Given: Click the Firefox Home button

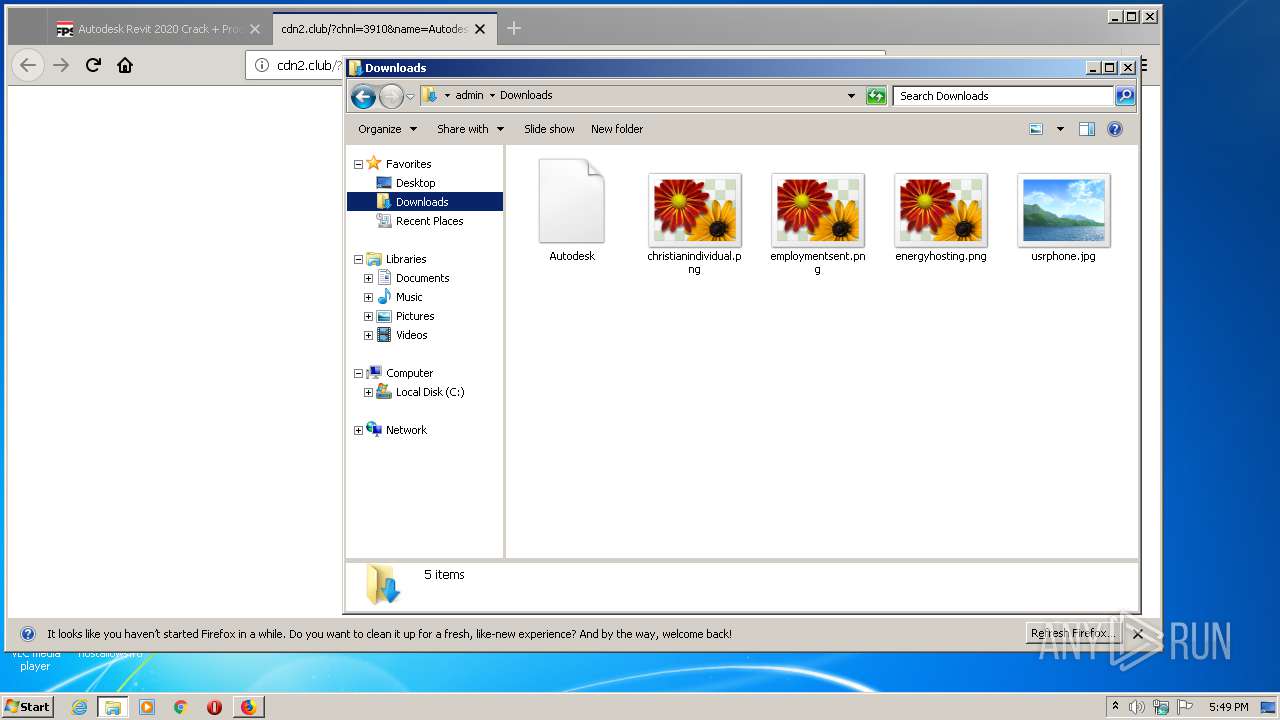Looking at the screenshot, I should click(x=125, y=65).
